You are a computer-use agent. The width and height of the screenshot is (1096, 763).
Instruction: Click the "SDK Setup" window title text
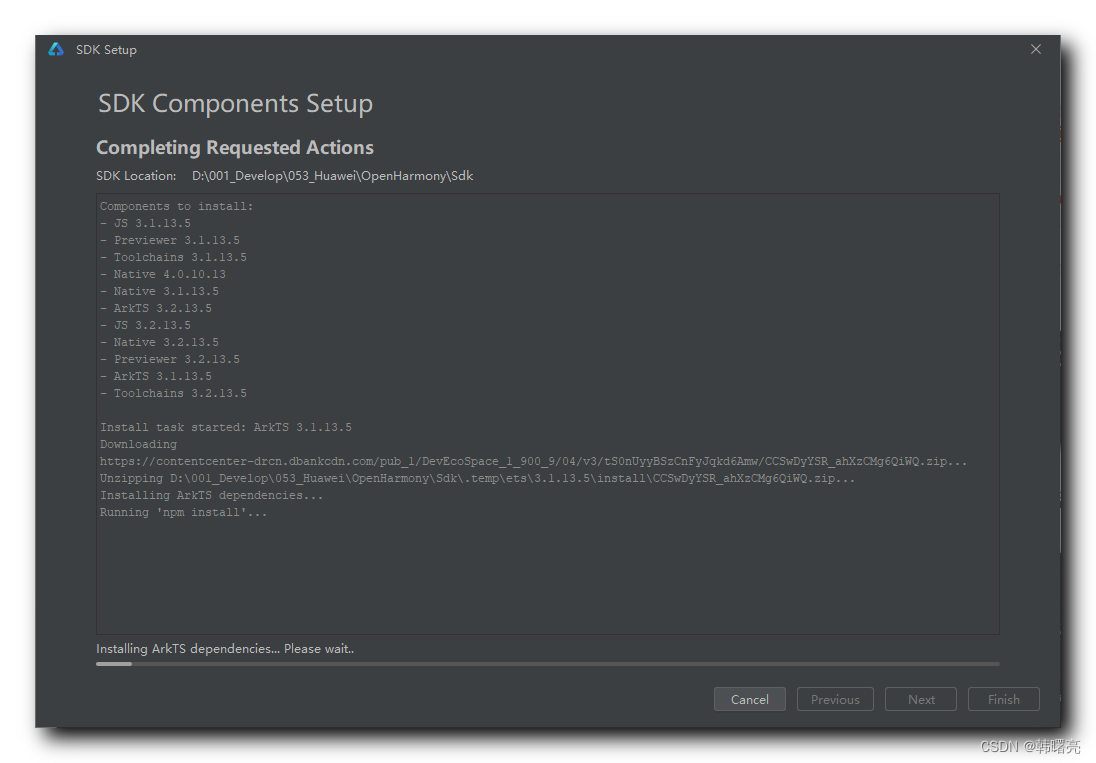pos(106,50)
